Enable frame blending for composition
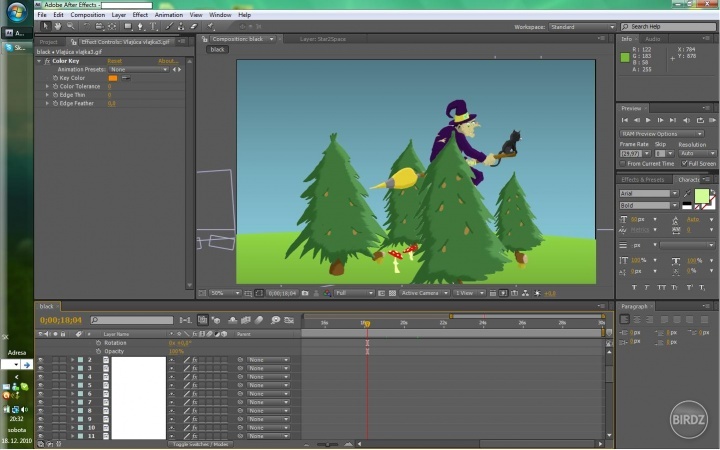 pos(246,320)
